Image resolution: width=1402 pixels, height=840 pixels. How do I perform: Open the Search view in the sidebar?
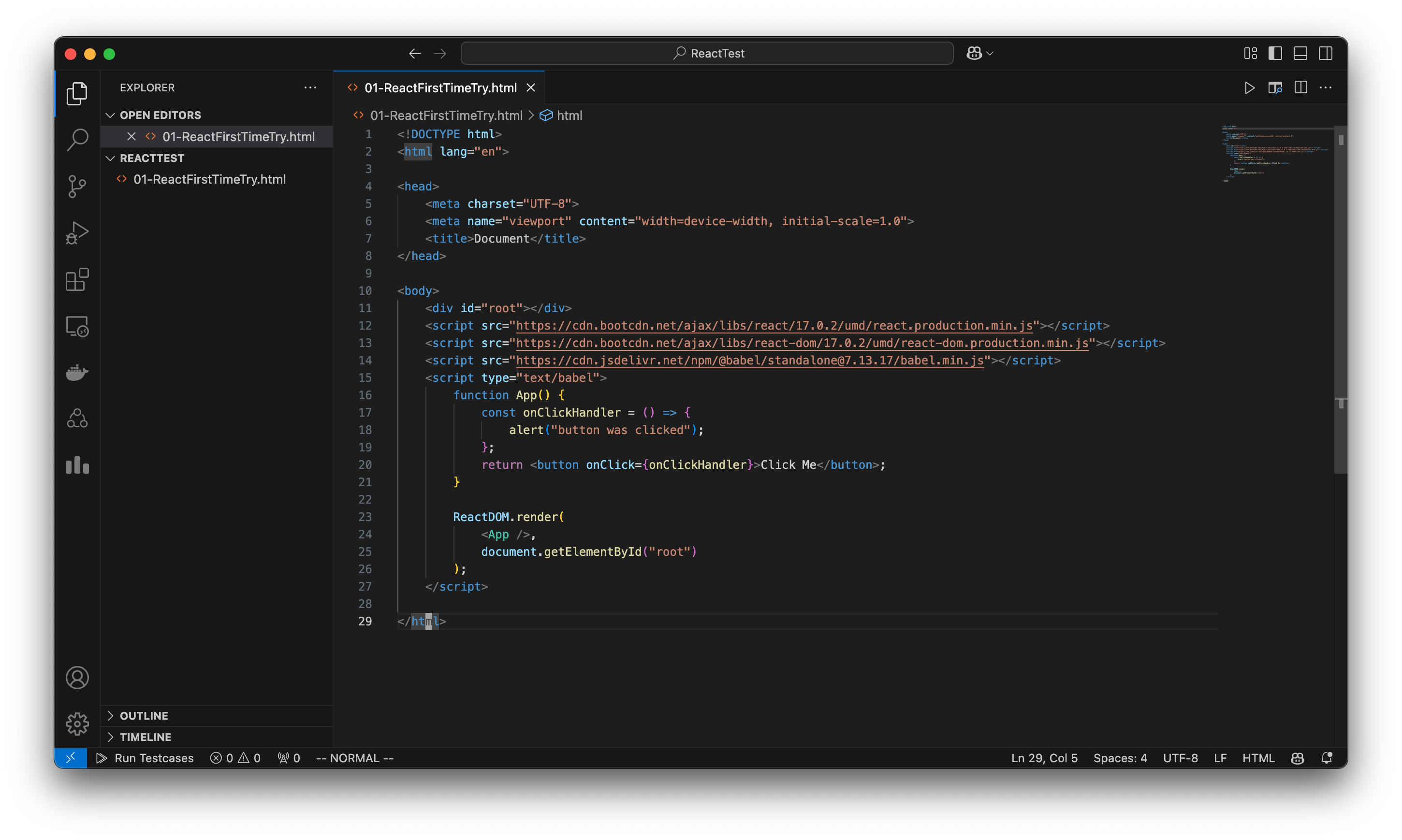click(77, 139)
